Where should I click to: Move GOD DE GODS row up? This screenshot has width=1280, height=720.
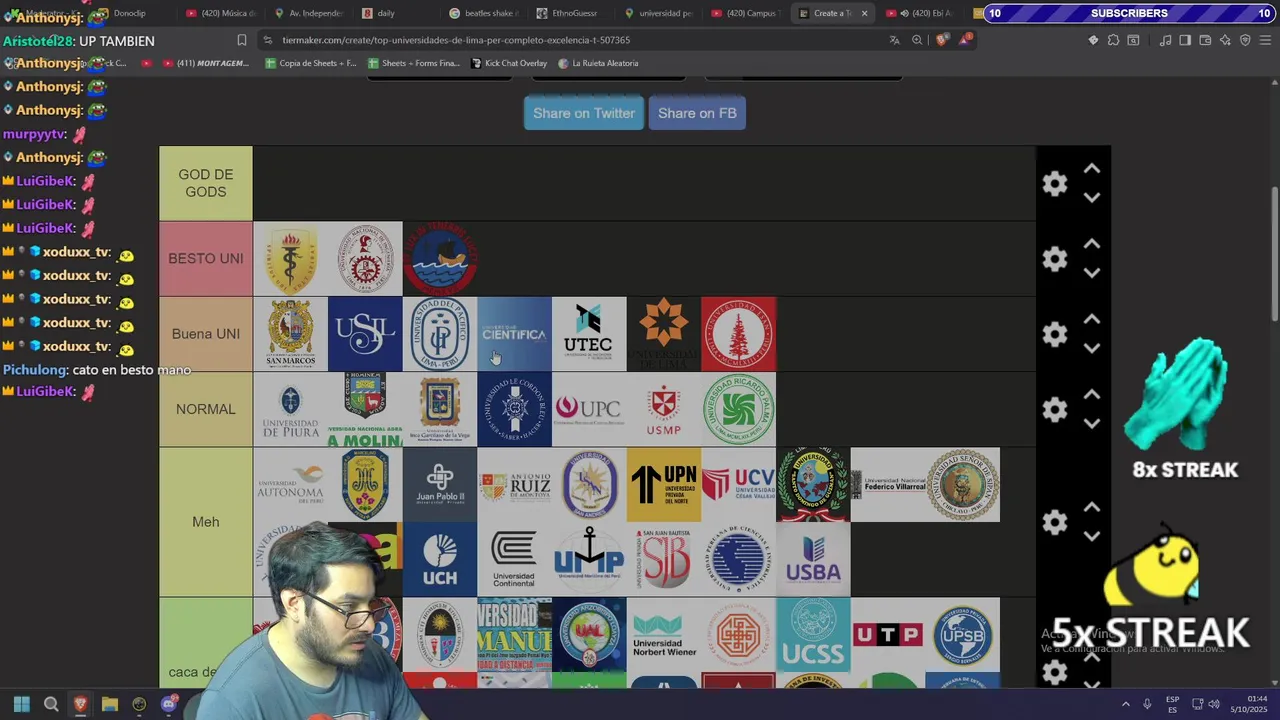[1092, 169]
